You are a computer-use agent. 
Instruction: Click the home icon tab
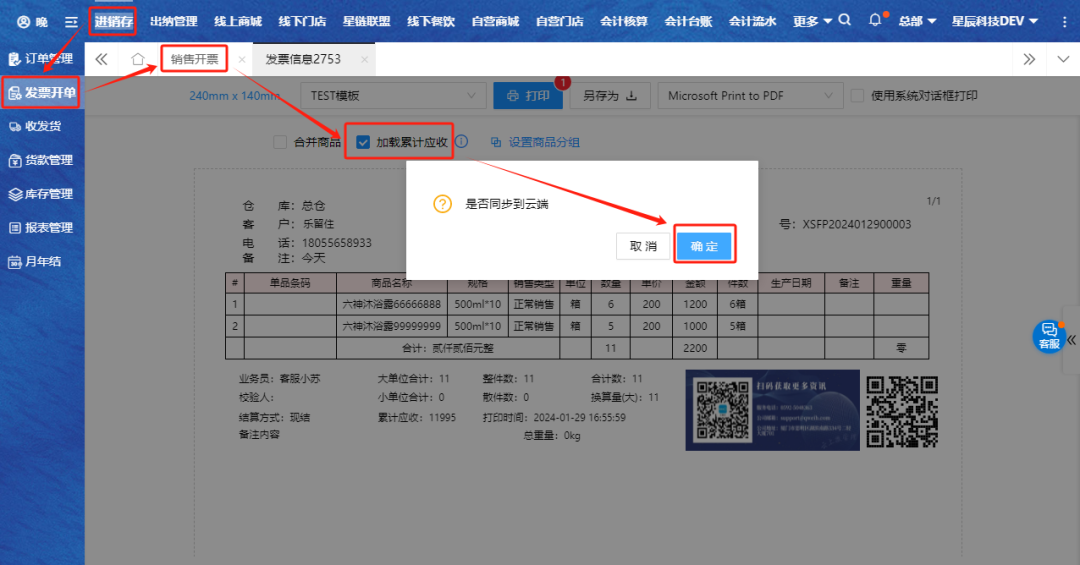(x=138, y=59)
